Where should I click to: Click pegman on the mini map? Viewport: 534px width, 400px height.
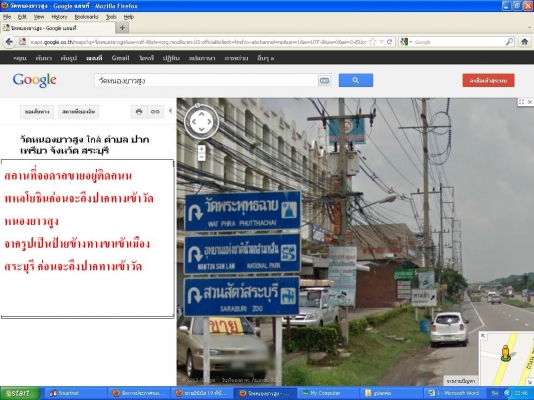pos(506,353)
